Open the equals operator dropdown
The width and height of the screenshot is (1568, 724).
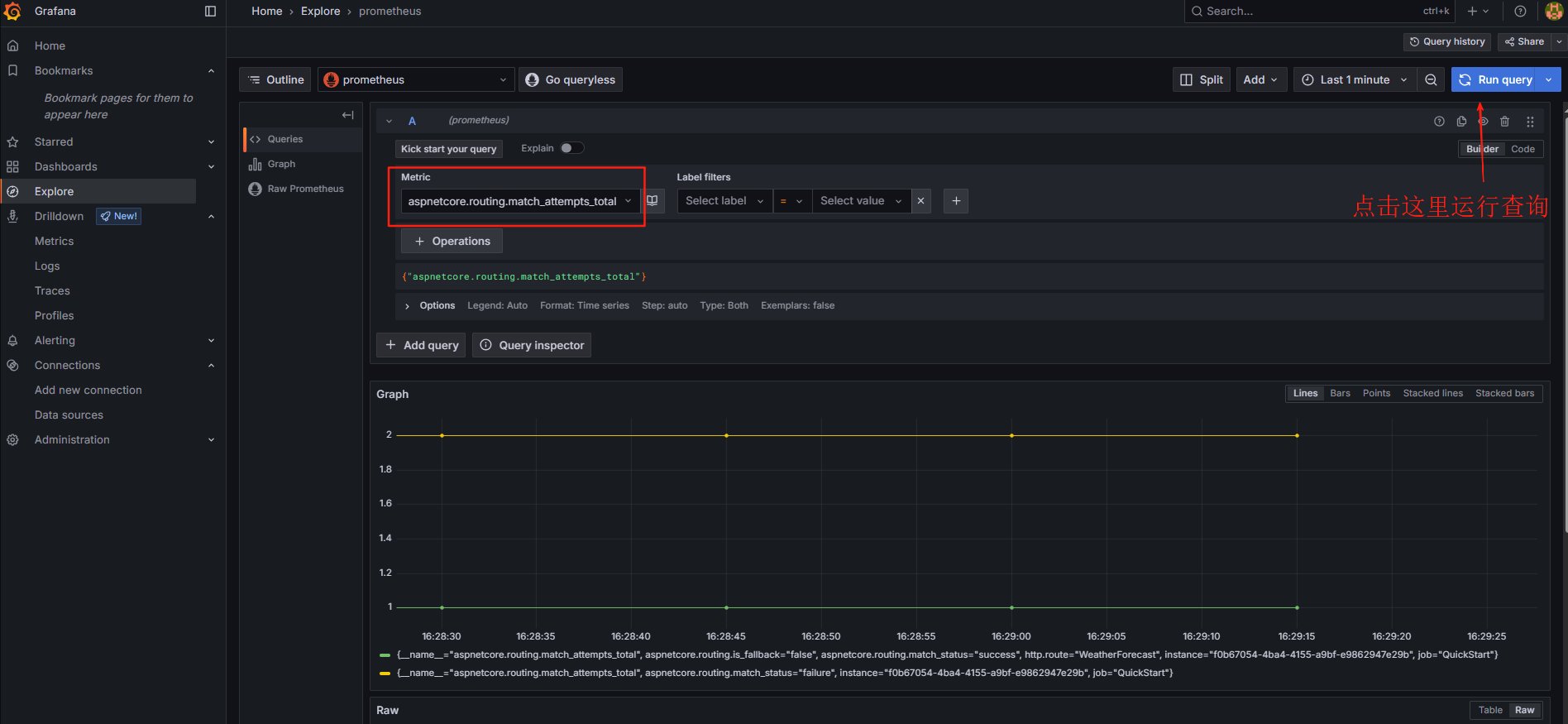pyautogui.click(x=791, y=201)
